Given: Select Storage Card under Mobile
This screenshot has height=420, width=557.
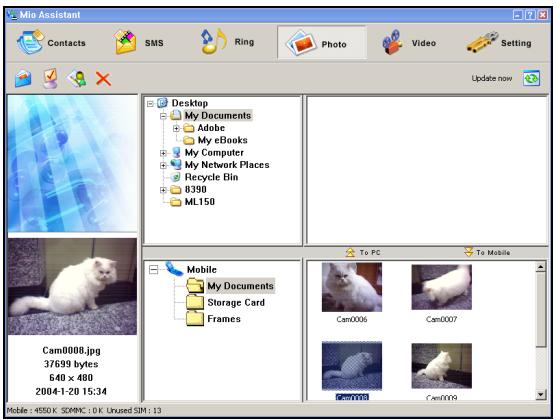Looking at the screenshot, I should [236, 303].
